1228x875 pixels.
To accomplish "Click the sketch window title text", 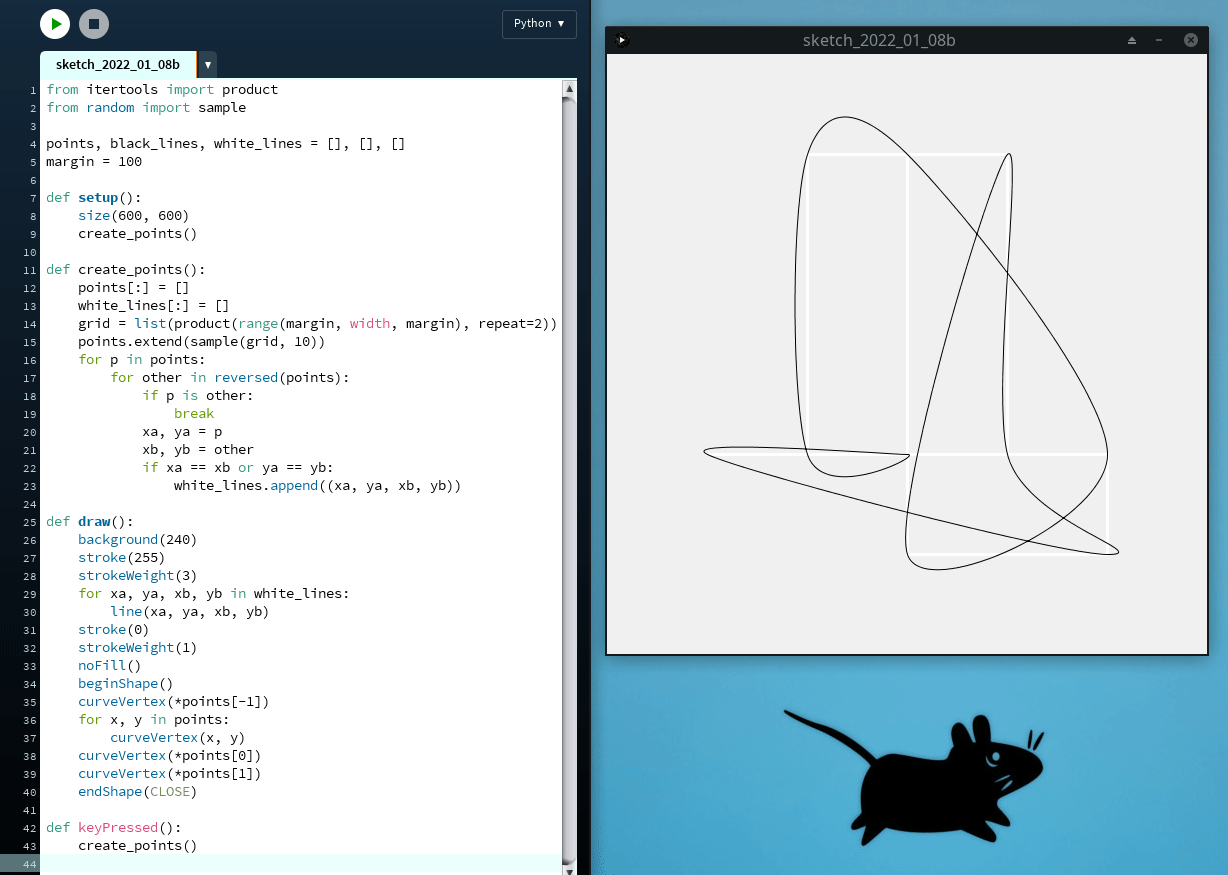I will (879, 40).
